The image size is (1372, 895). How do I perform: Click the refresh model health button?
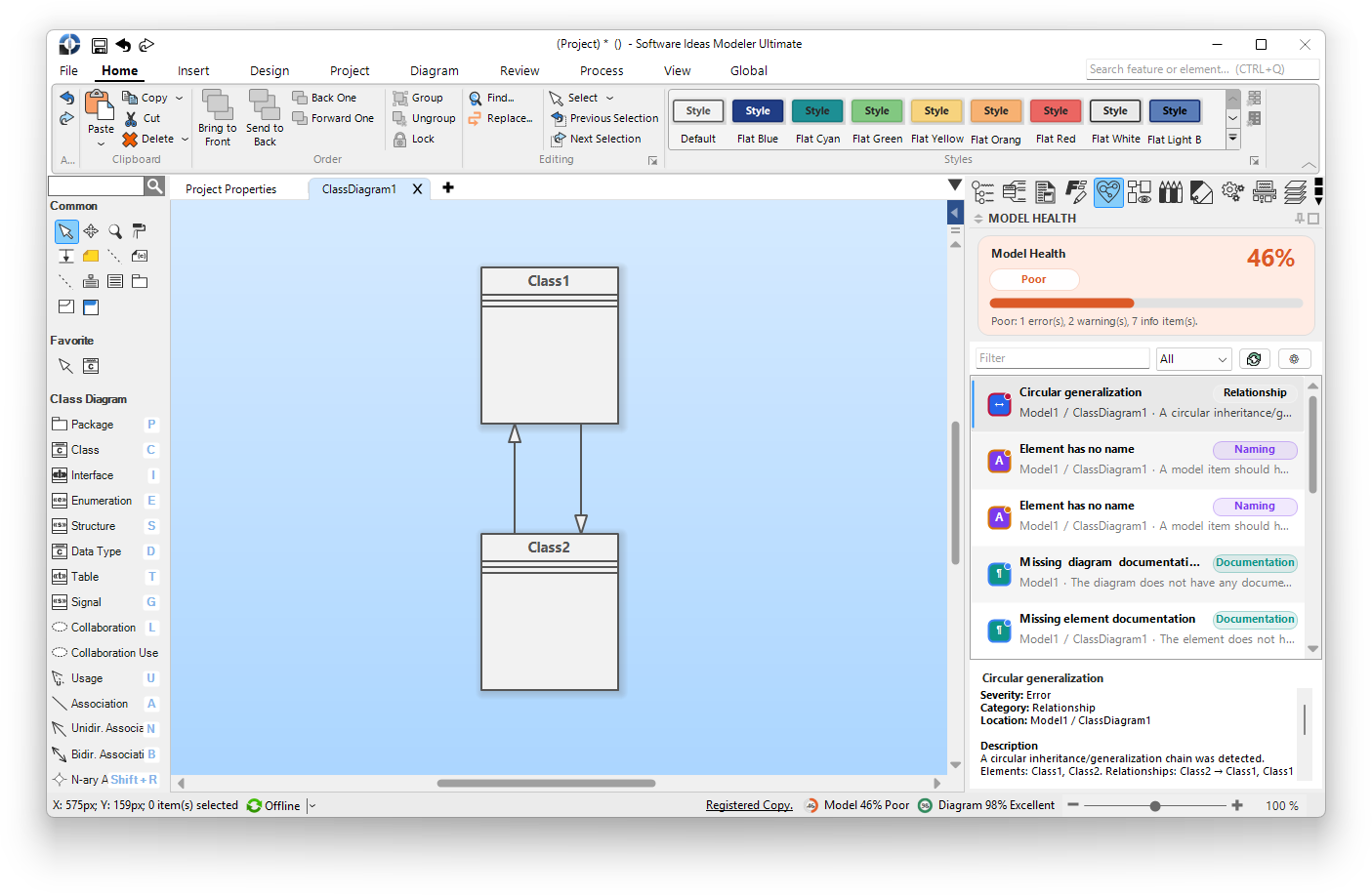tap(1254, 359)
